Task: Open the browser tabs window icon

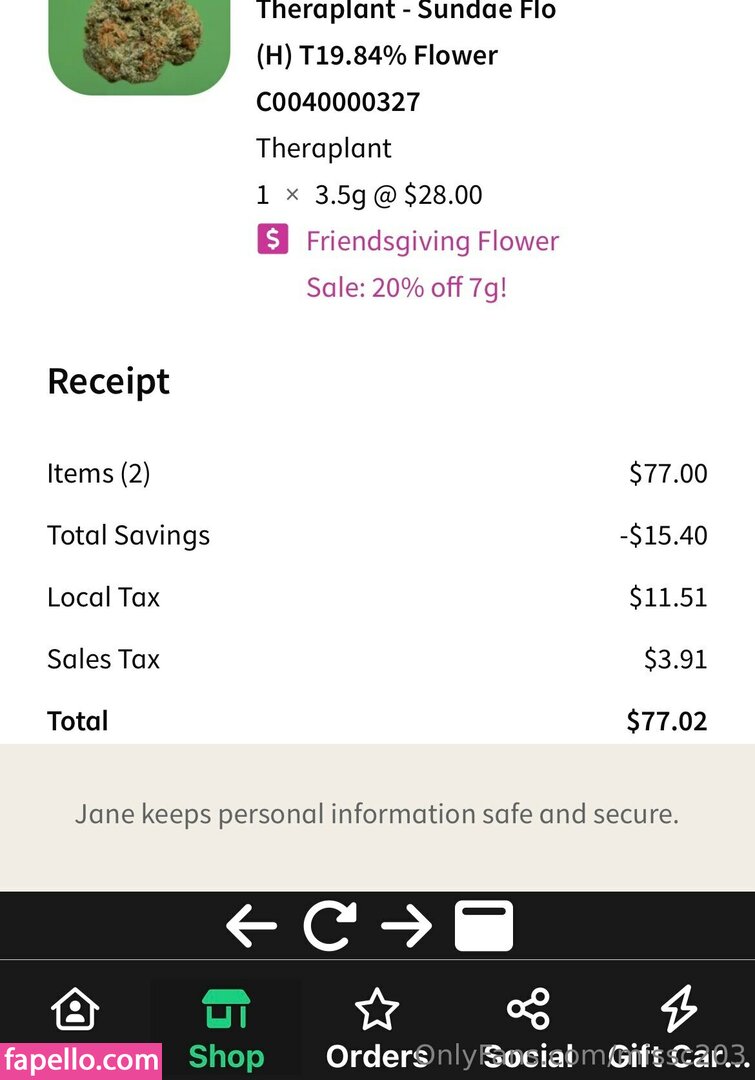Action: click(x=484, y=926)
